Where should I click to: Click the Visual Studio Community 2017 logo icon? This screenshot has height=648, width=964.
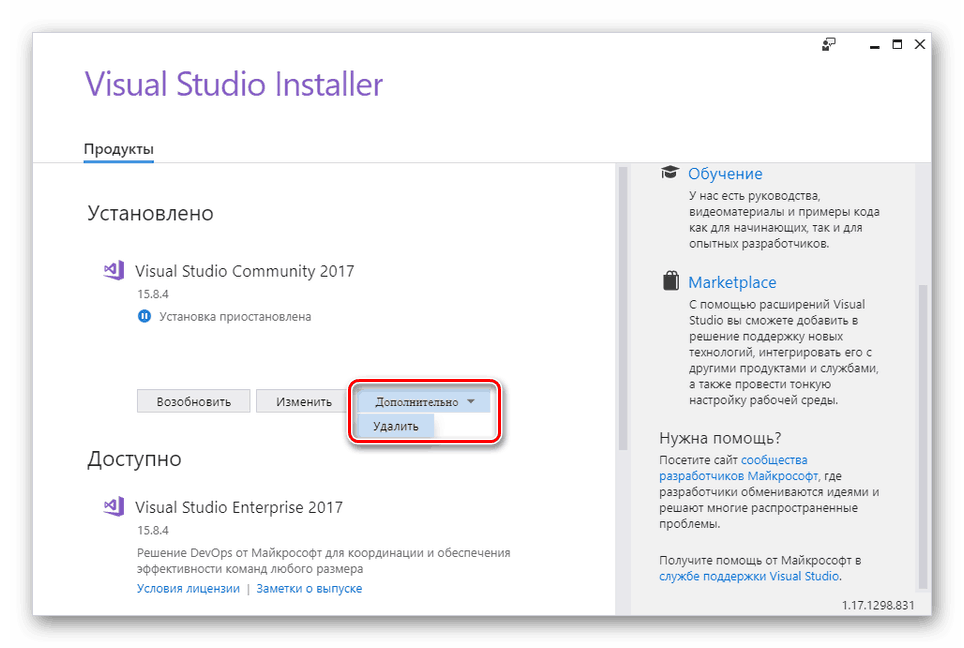point(114,271)
